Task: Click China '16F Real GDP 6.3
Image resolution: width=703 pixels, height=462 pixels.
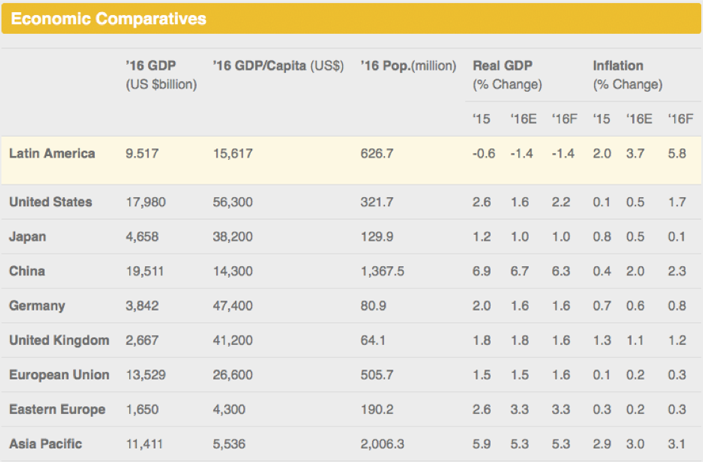Action: 561,271
